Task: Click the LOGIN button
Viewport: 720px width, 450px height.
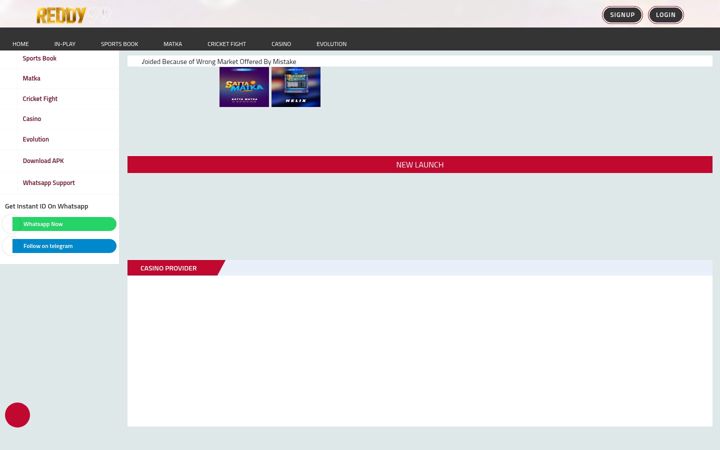Action: 665,15
